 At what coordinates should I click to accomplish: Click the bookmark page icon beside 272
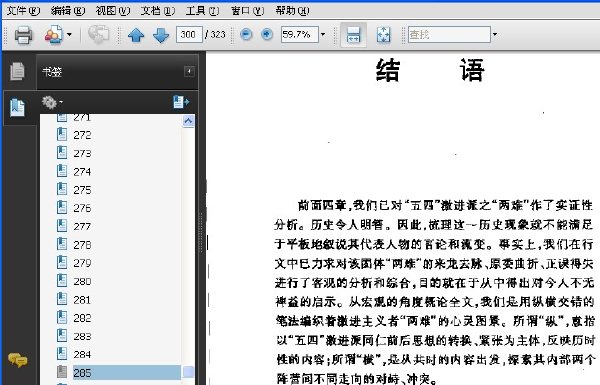(x=62, y=135)
